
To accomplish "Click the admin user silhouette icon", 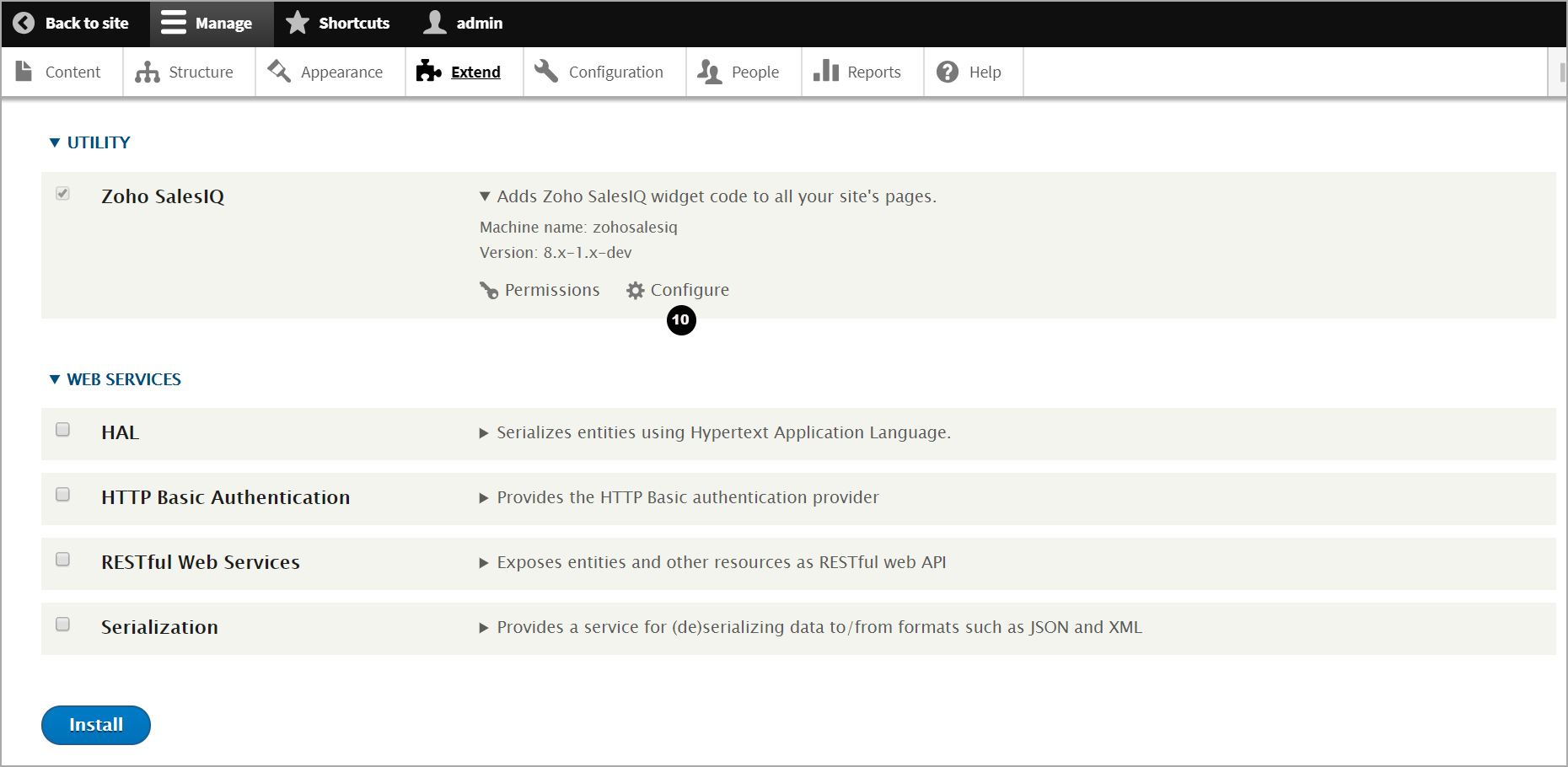I will pos(435,23).
